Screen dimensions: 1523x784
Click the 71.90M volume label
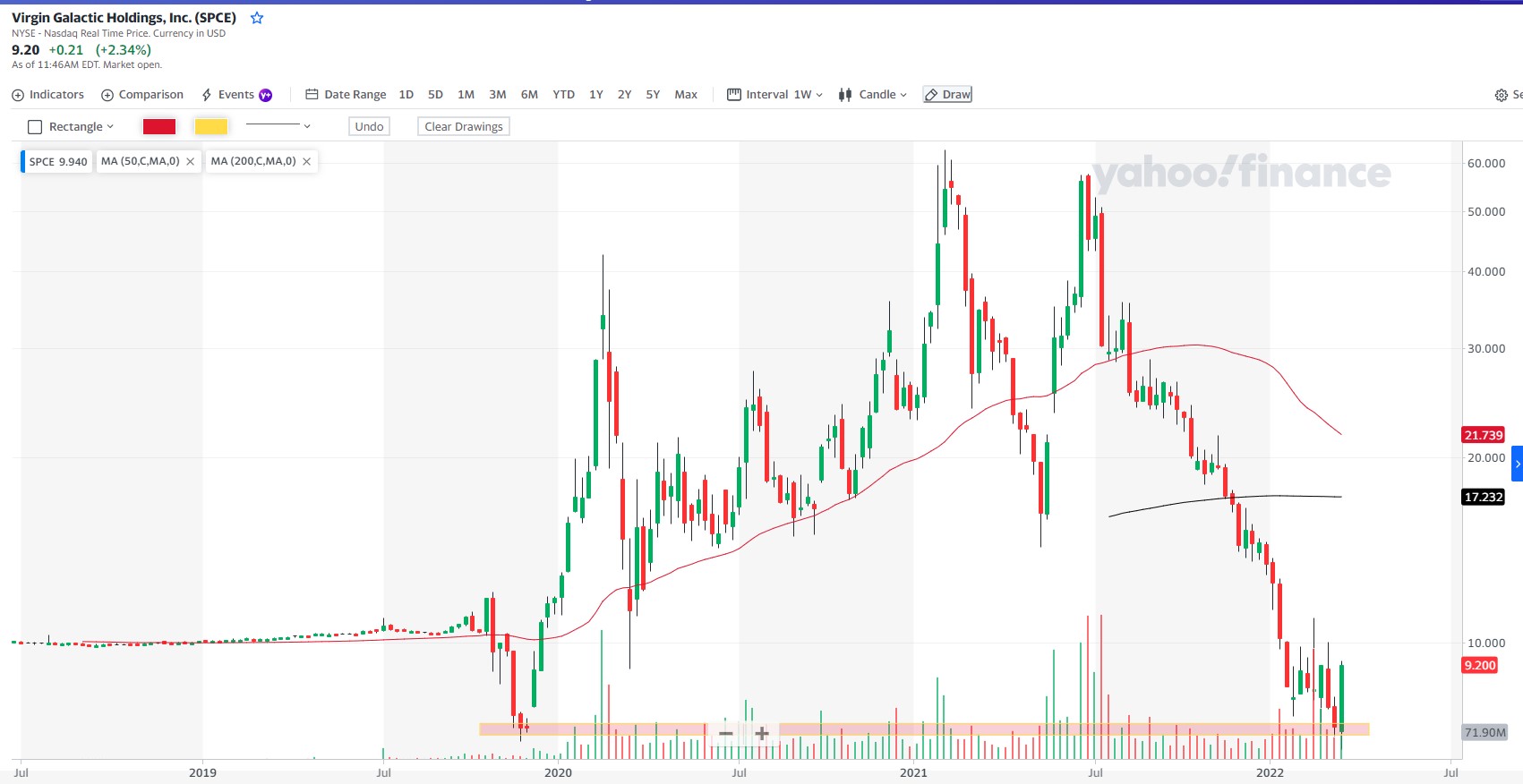(1484, 732)
